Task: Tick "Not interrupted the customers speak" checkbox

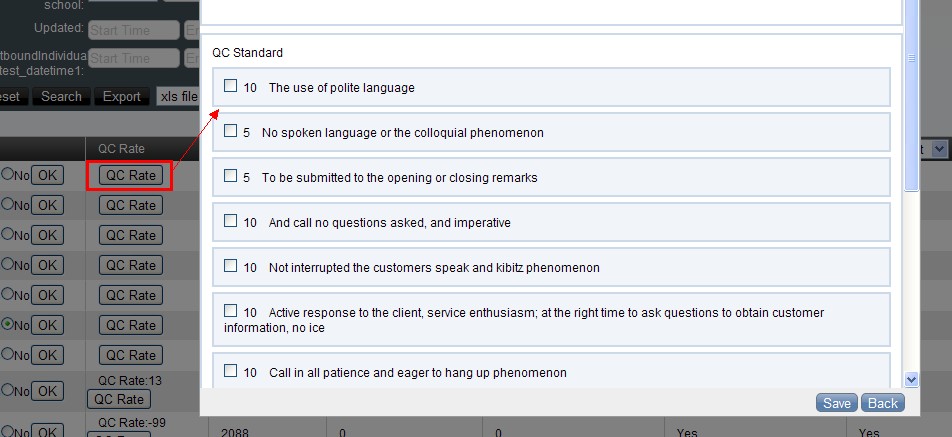Action: (x=231, y=266)
